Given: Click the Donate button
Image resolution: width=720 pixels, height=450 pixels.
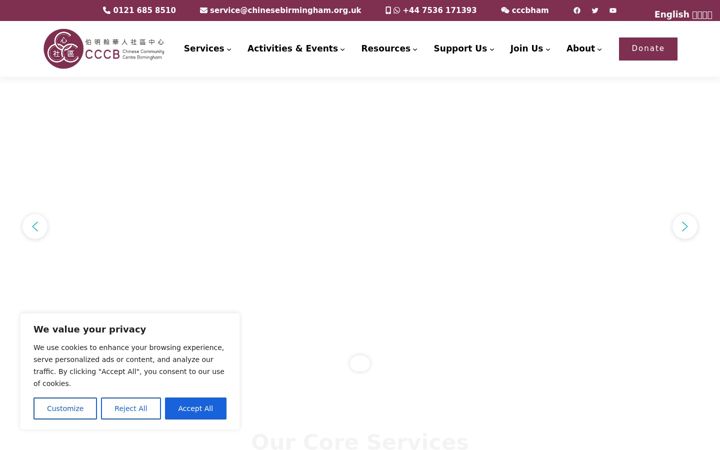Looking at the screenshot, I should 648,49.
